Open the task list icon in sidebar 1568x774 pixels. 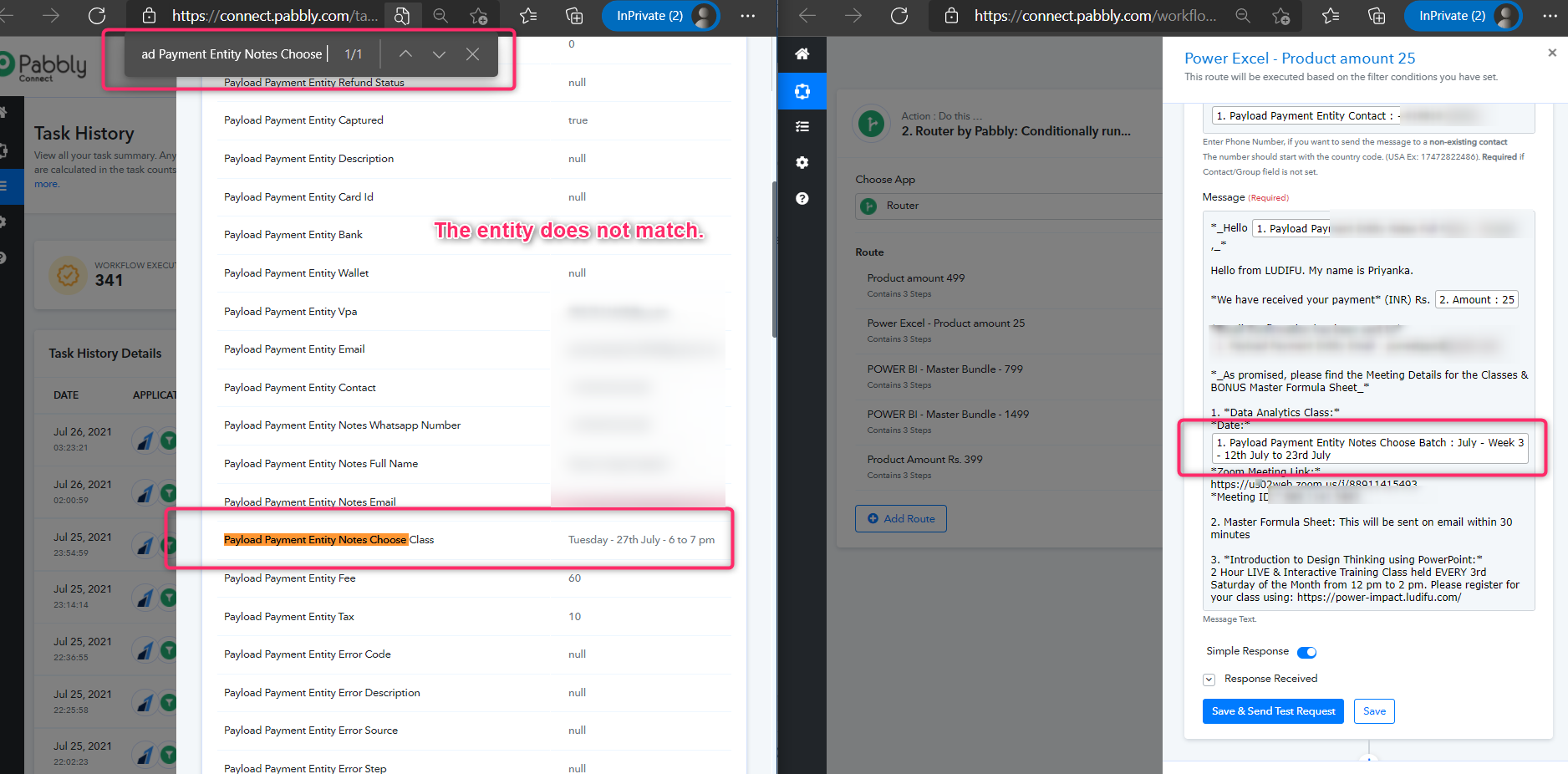pyautogui.click(x=802, y=127)
